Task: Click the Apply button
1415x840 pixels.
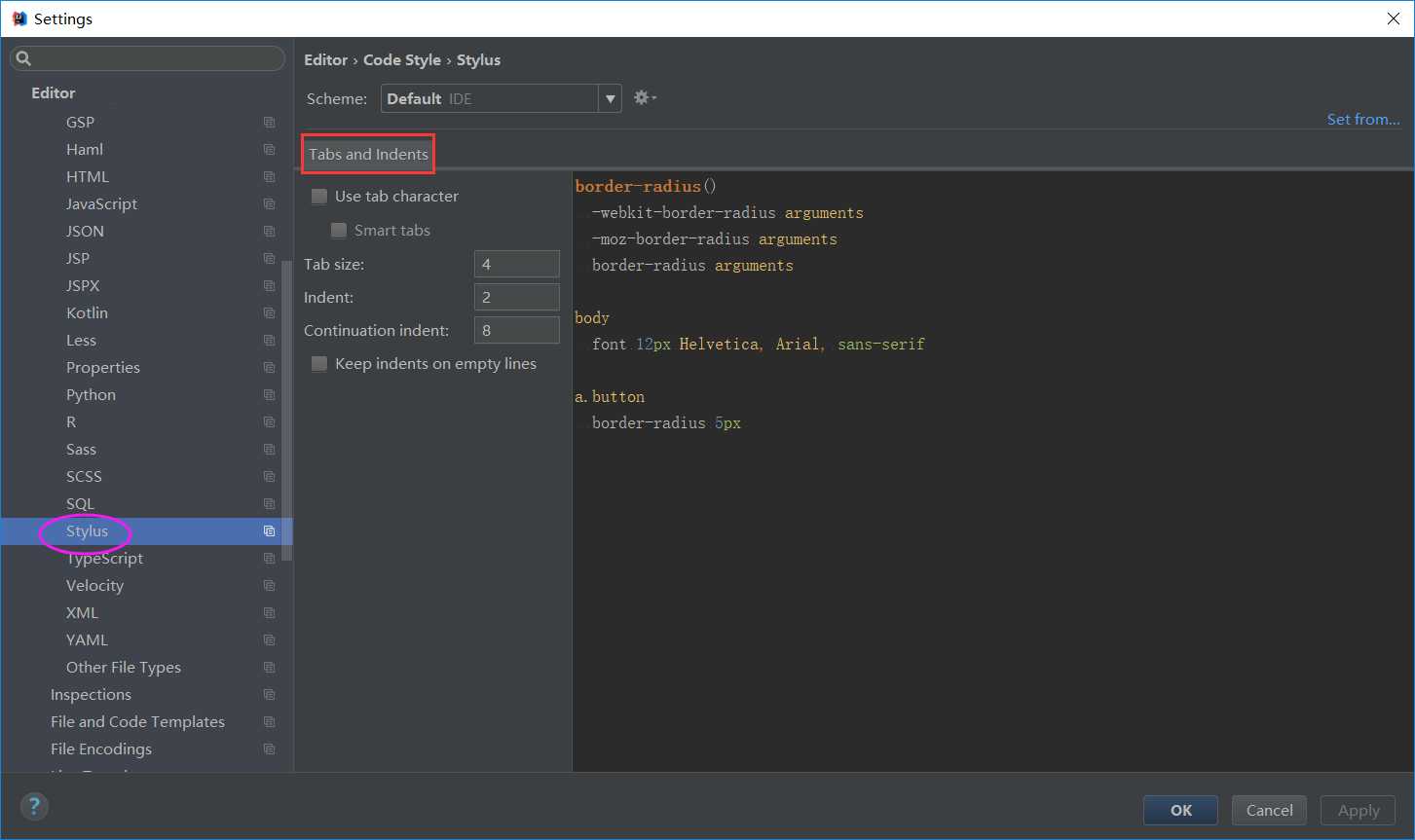Action: coord(1359,810)
